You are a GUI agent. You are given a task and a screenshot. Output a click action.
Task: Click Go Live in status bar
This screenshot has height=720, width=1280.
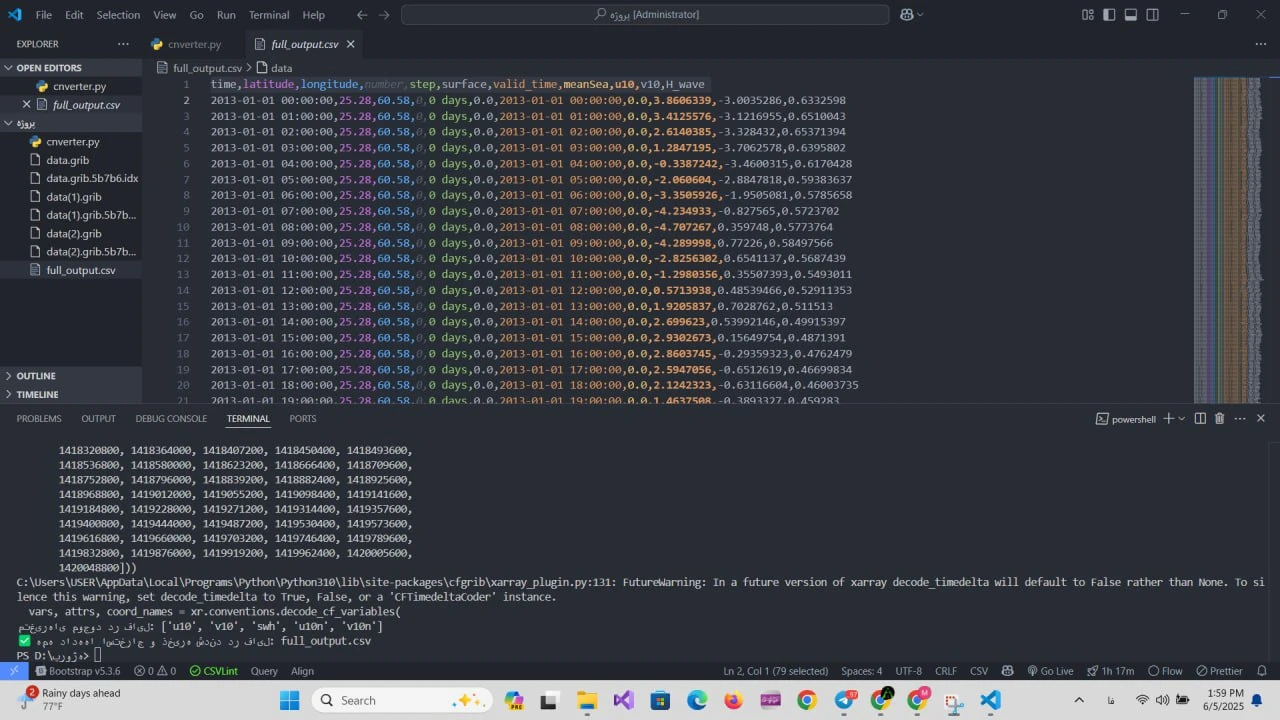pyautogui.click(x=1049, y=671)
